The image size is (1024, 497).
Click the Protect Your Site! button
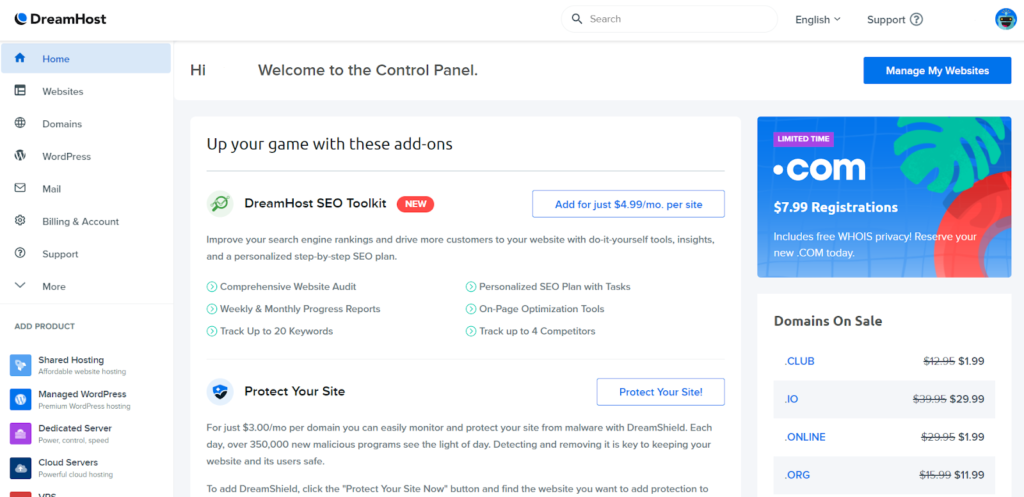[x=661, y=392]
